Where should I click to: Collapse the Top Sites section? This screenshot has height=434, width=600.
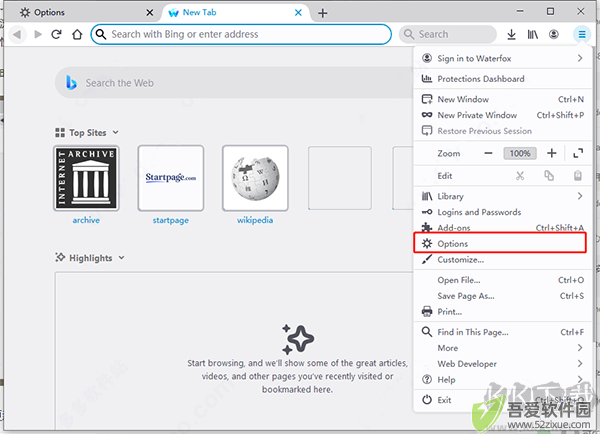(x=87, y=132)
